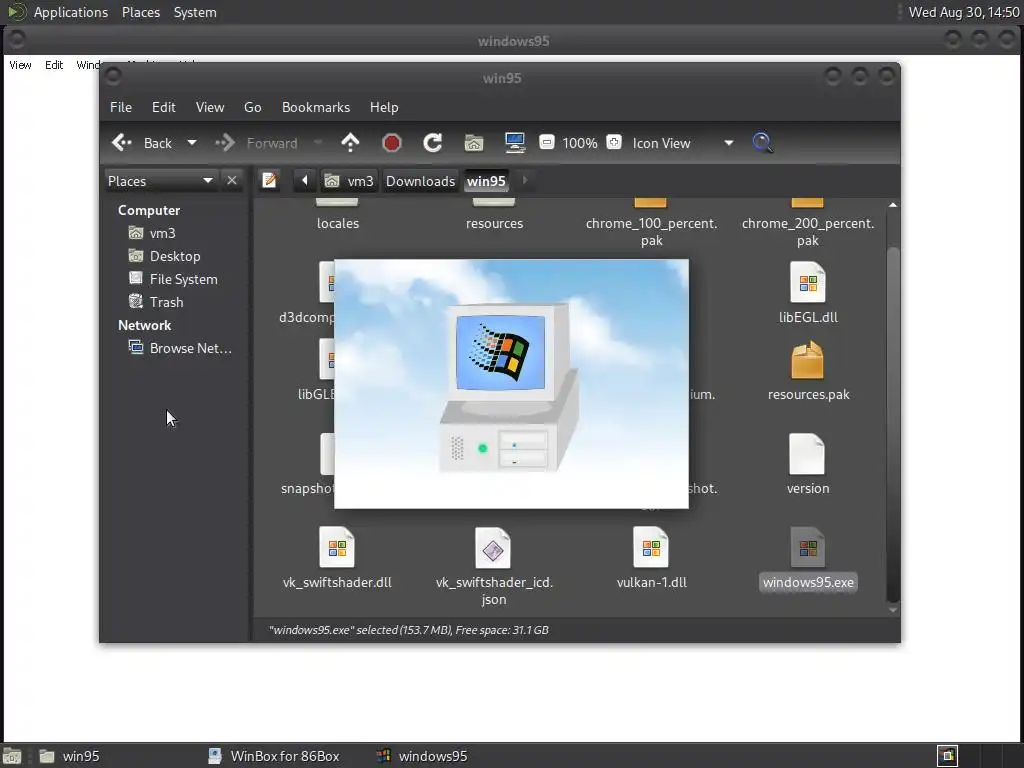Click the red Stop loading icon
The image size is (1024, 768).
tap(391, 143)
